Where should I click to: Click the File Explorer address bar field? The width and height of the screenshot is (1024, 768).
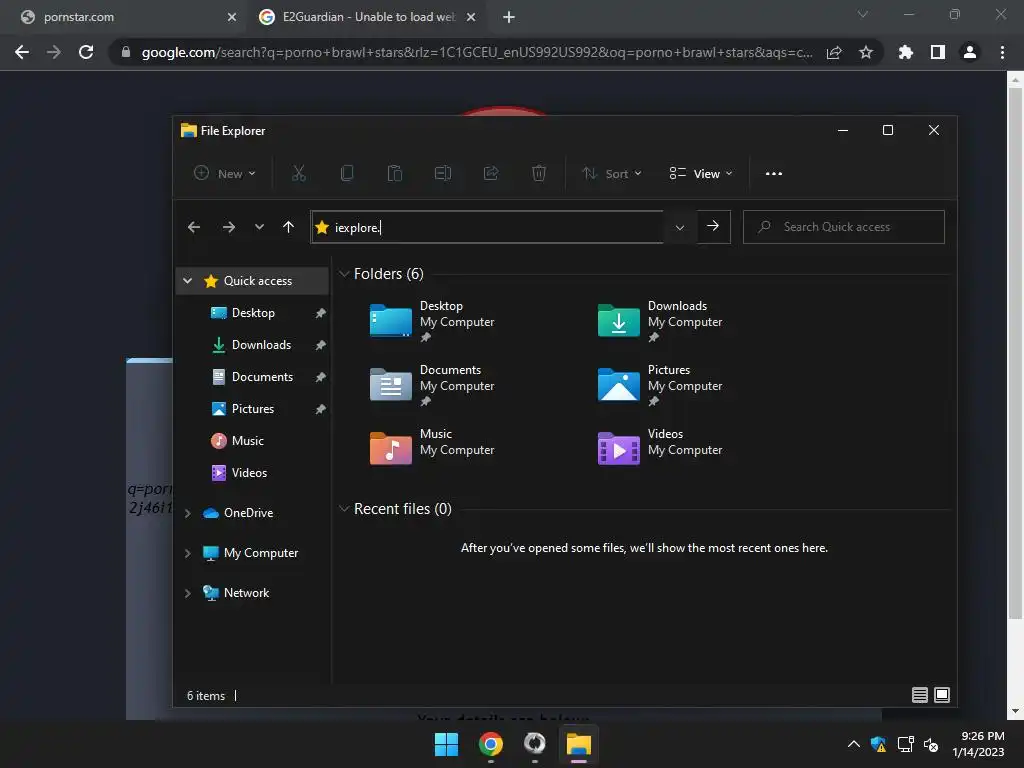click(487, 227)
